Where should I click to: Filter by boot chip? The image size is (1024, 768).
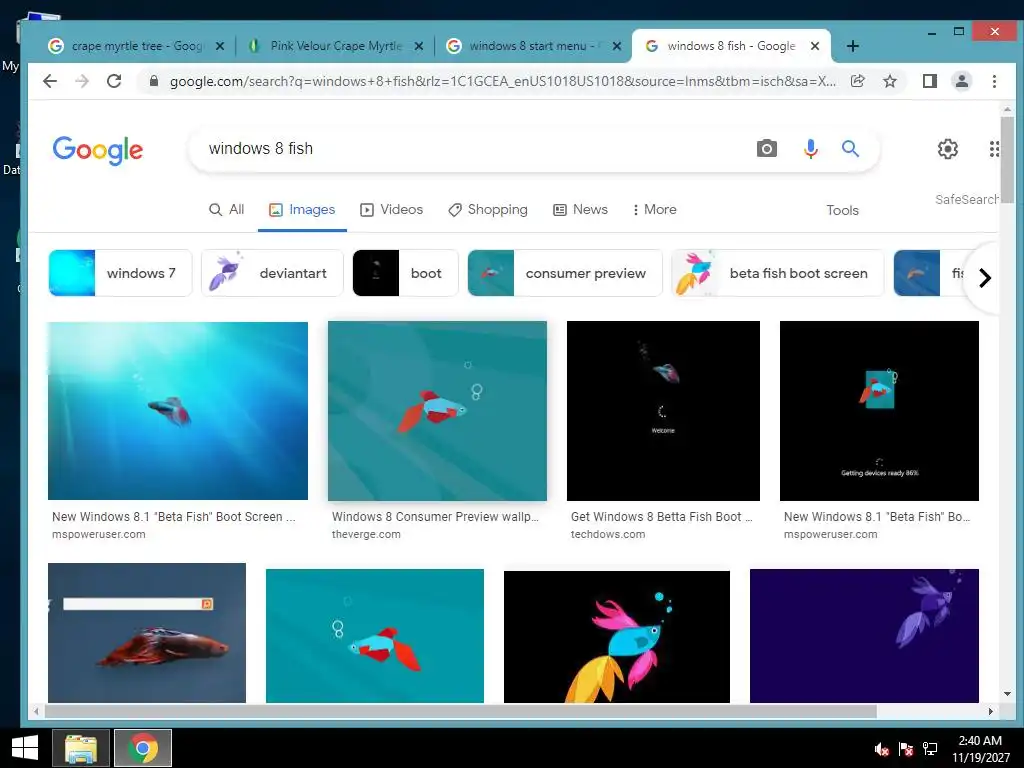406,273
